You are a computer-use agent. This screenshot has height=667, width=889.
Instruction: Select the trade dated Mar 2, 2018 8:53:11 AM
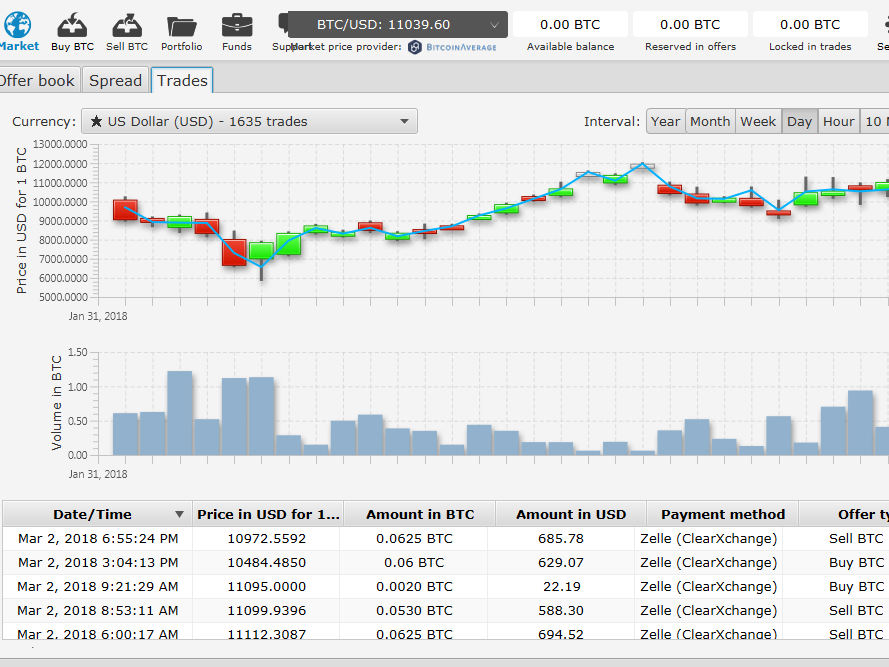click(x=446, y=610)
